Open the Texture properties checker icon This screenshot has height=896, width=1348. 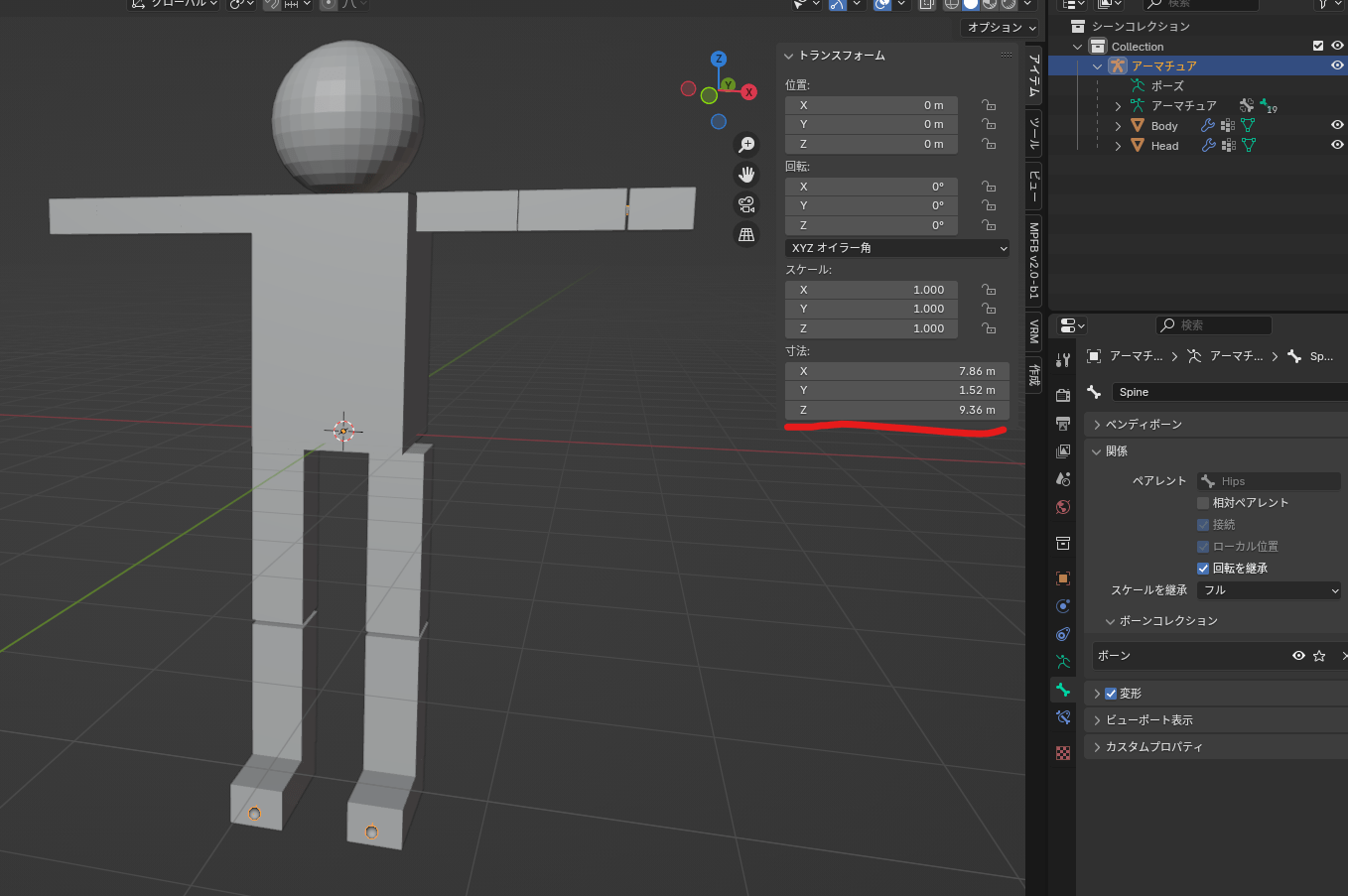coord(1063,753)
